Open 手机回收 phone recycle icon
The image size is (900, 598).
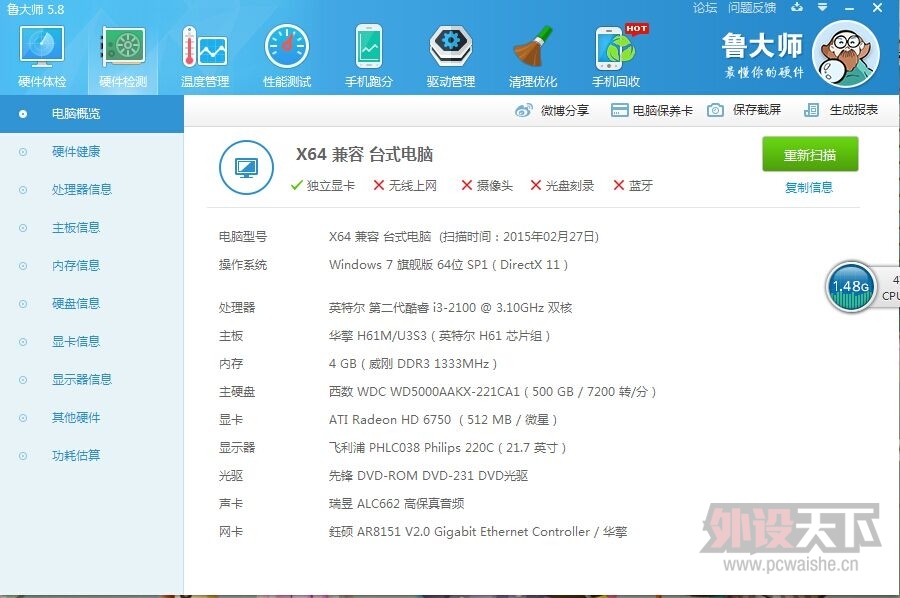(616, 56)
